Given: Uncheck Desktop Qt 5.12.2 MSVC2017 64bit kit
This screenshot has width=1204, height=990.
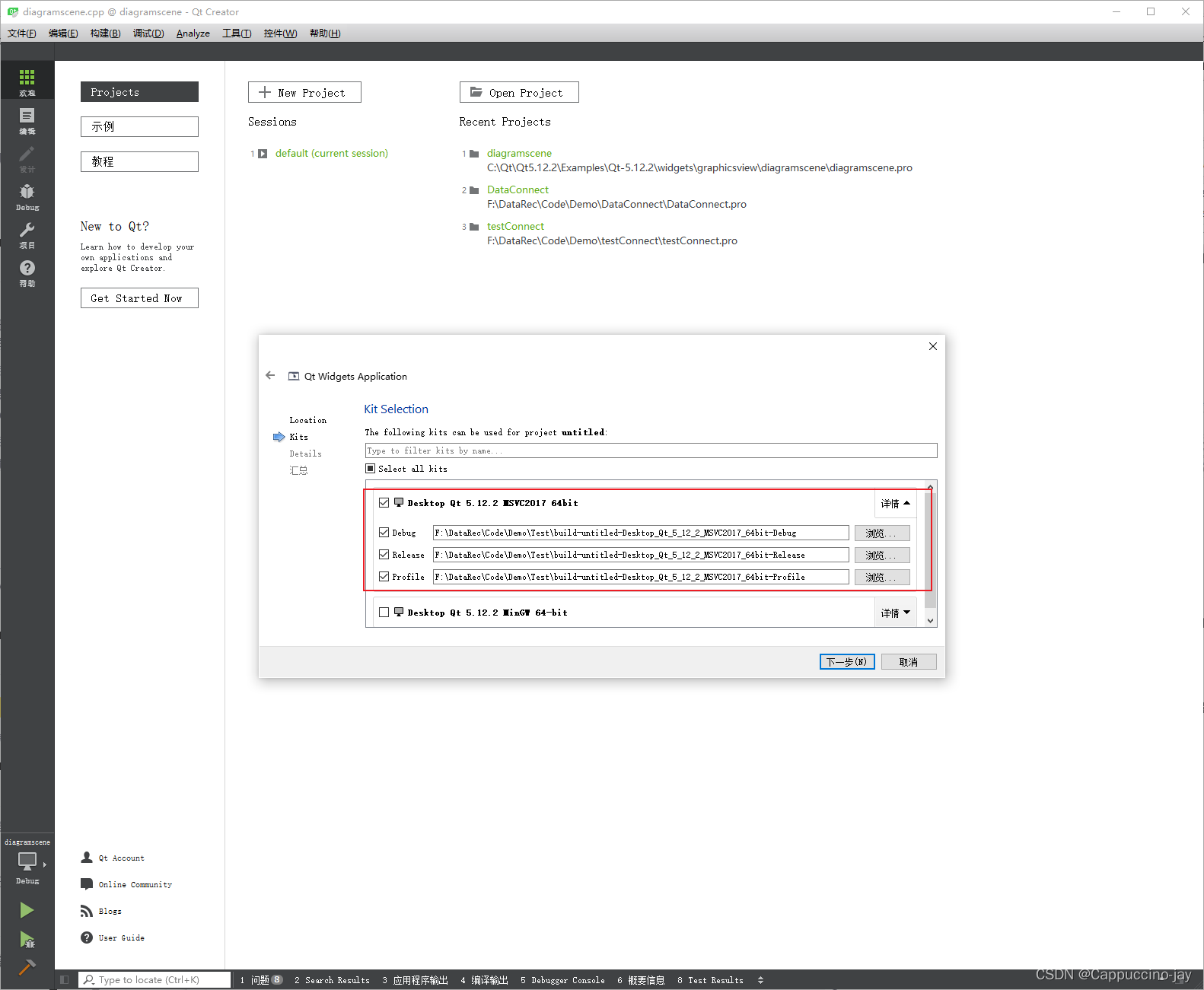Looking at the screenshot, I should 384,503.
